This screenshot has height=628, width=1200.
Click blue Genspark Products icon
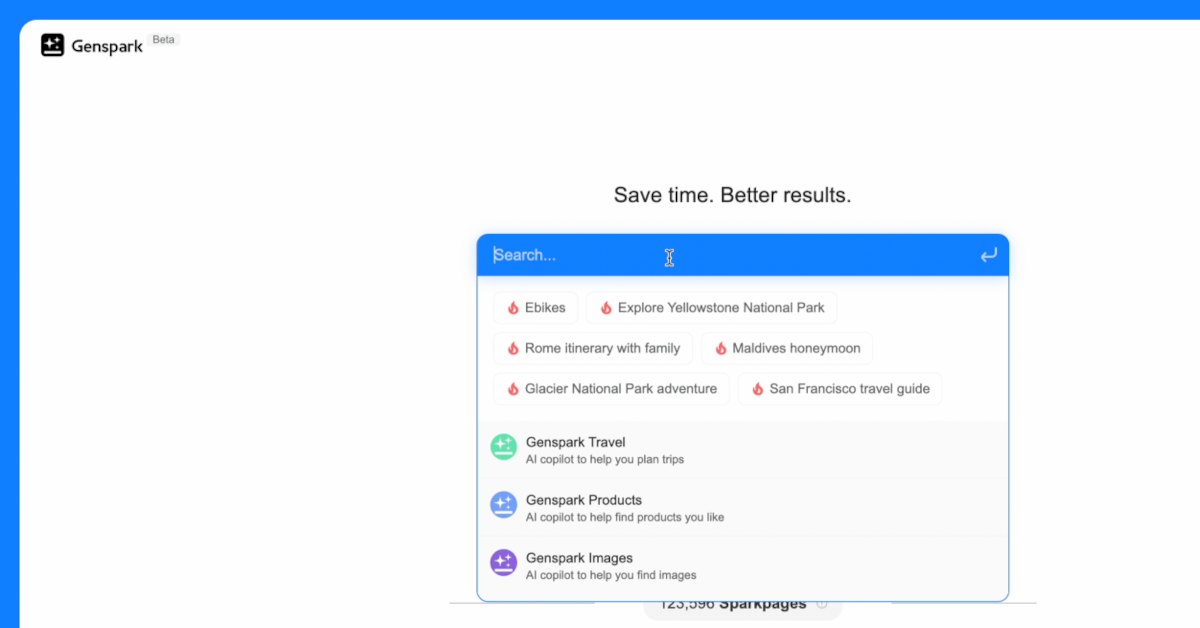click(503, 505)
